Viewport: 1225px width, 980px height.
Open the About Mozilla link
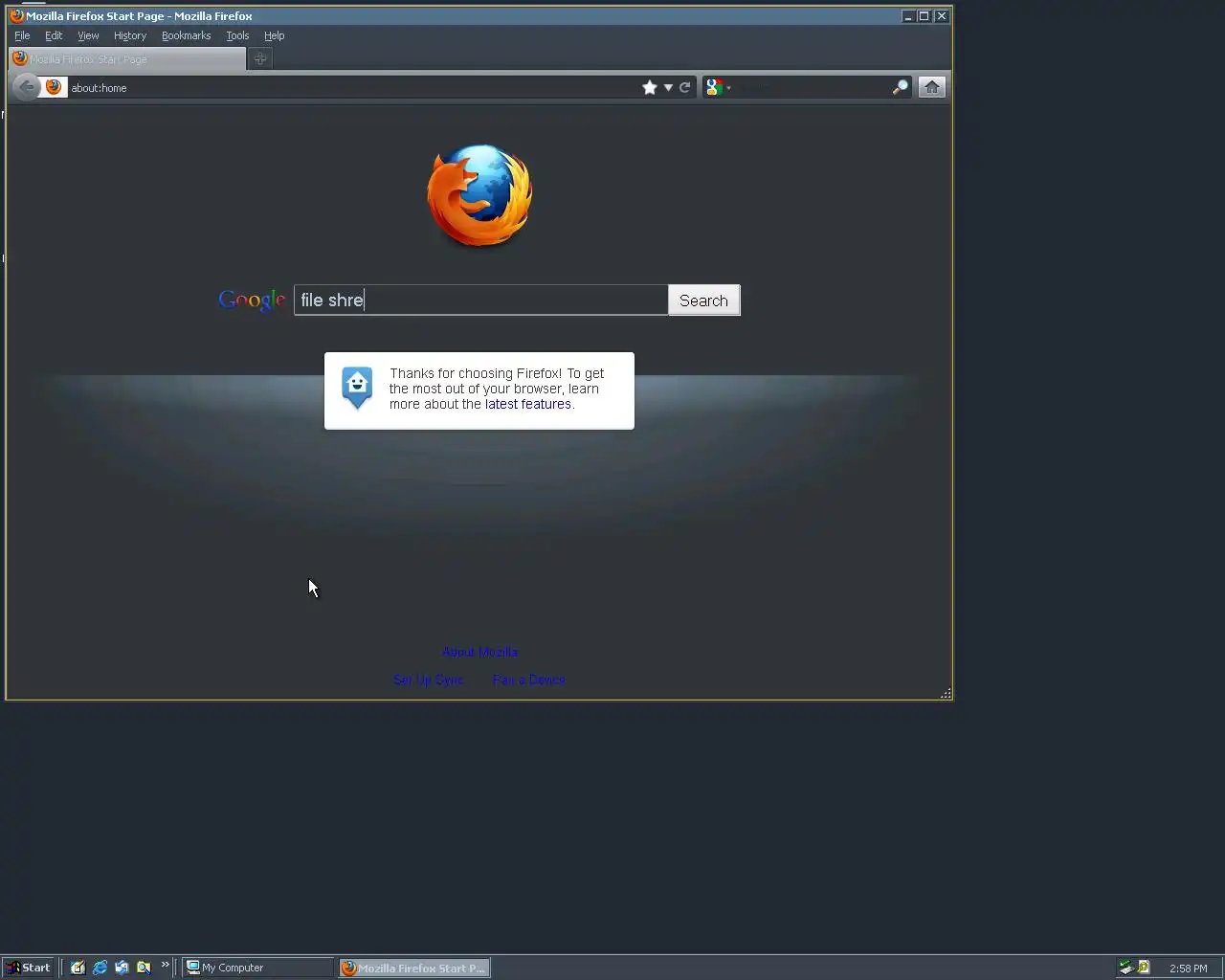coord(479,652)
